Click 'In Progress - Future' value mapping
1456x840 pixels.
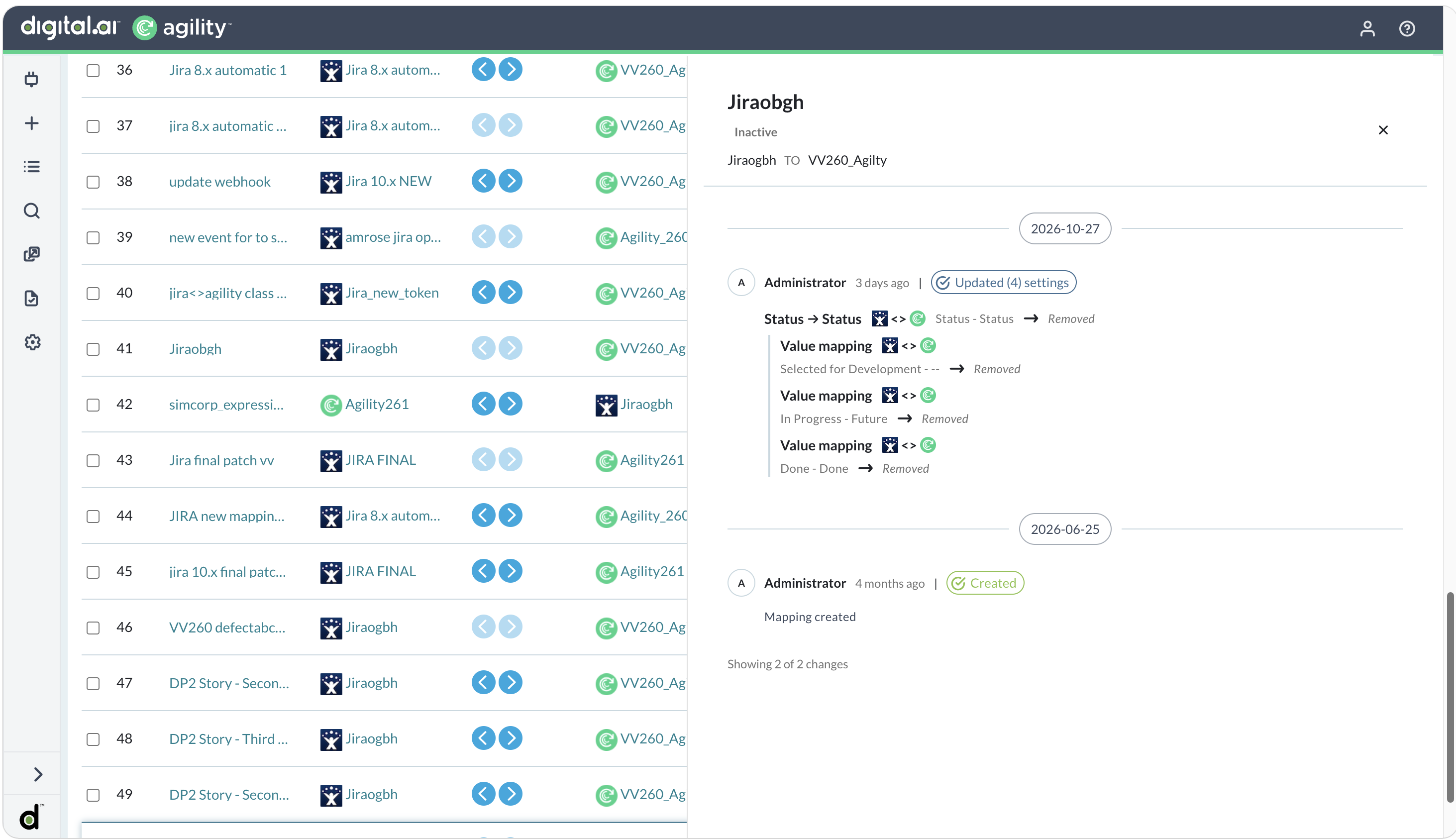[833, 419]
